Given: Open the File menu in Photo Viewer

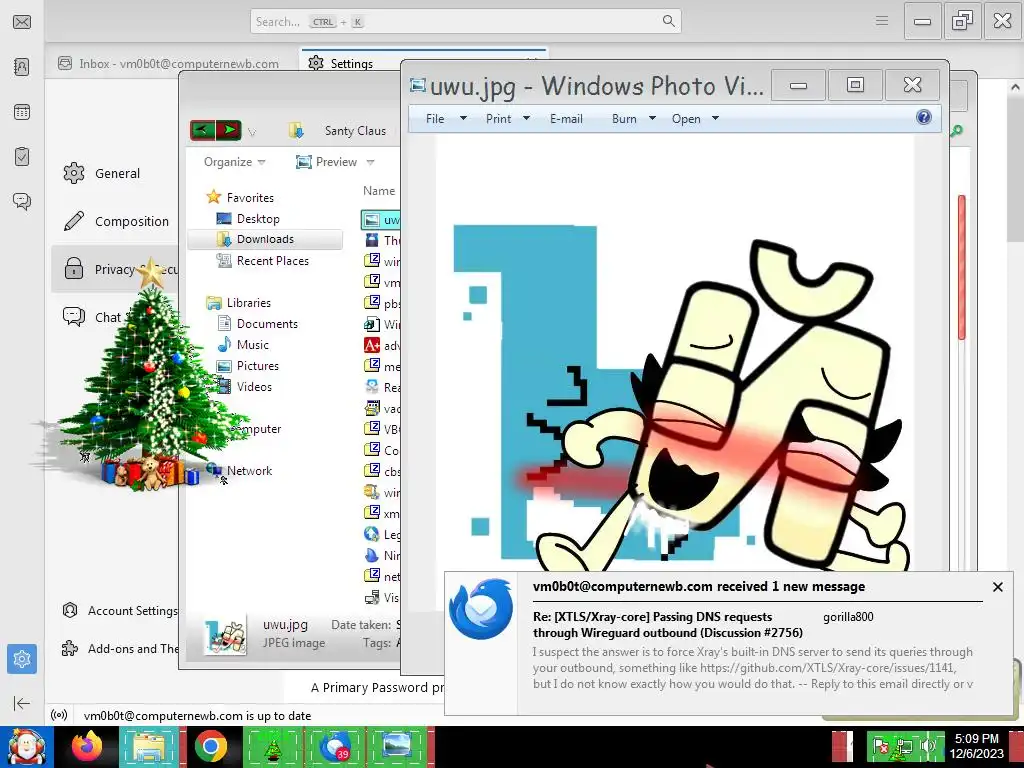Looking at the screenshot, I should pos(445,119).
